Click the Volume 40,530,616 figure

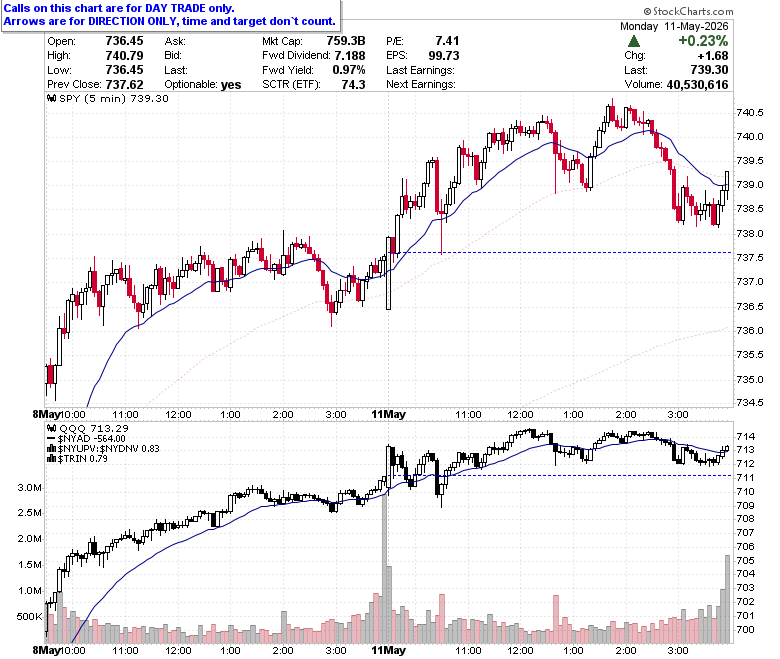coord(697,85)
